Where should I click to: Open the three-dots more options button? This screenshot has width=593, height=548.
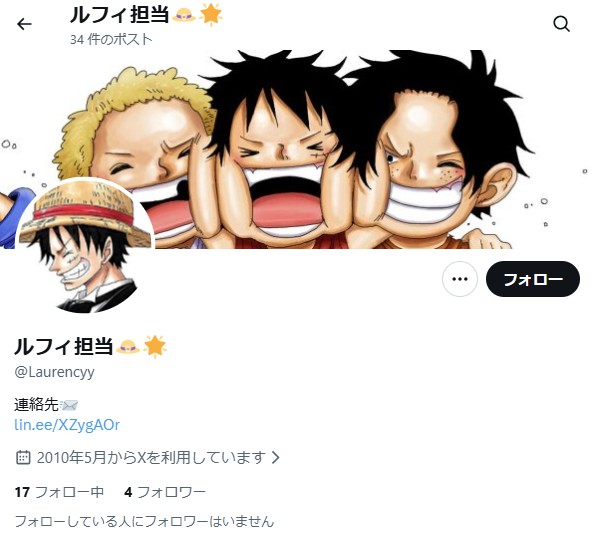tap(459, 279)
